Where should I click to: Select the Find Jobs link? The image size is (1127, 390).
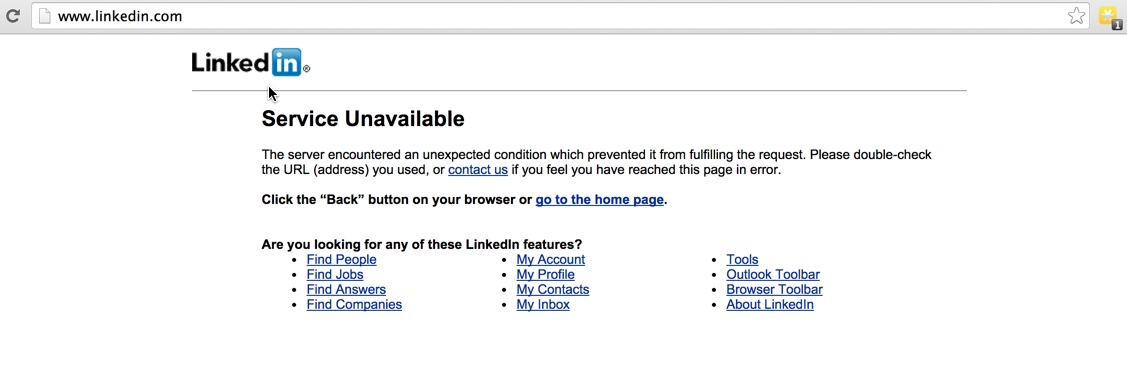[335, 274]
